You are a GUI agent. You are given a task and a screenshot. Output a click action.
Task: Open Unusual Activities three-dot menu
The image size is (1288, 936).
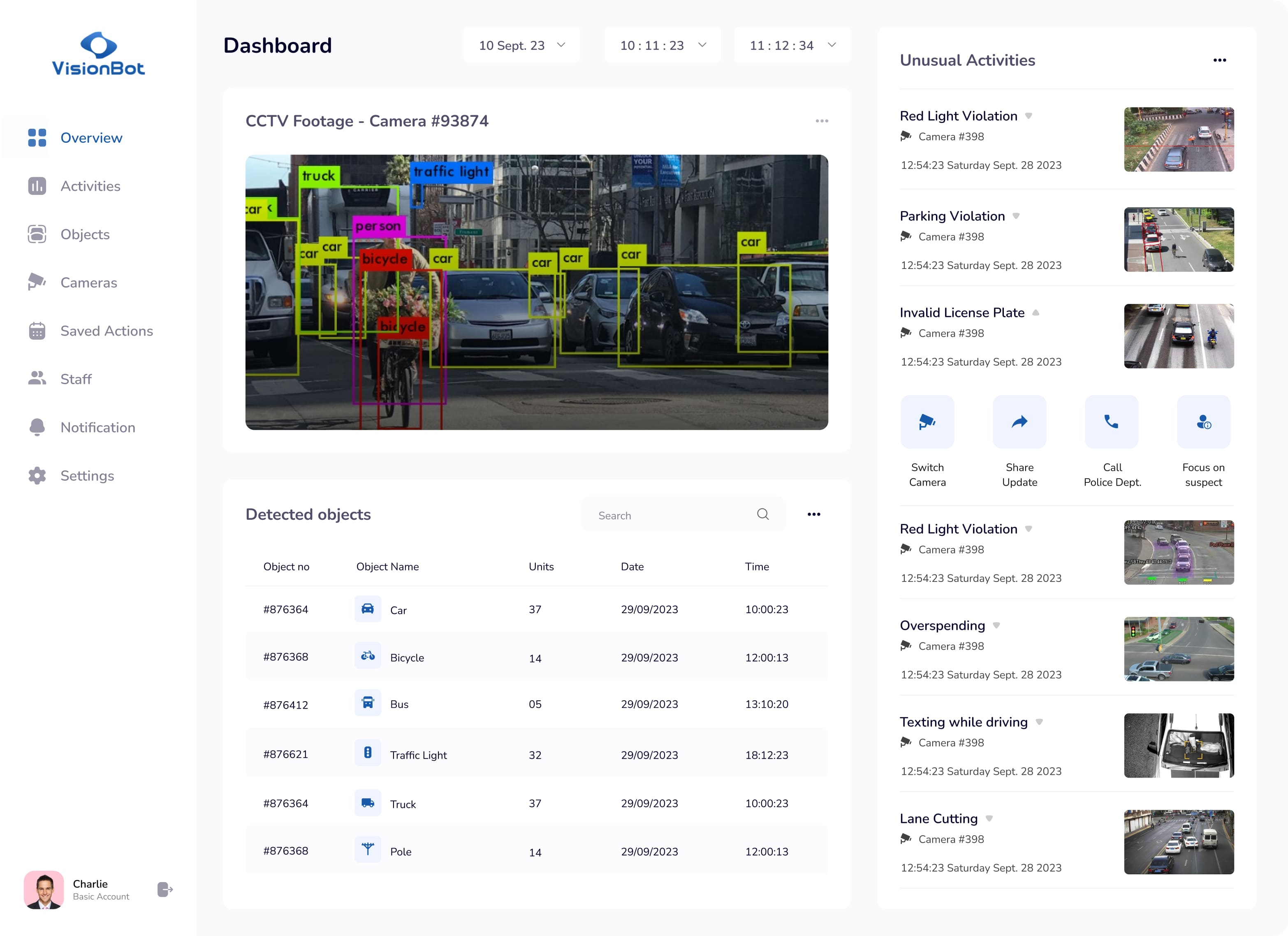[x=1219, y=60]
